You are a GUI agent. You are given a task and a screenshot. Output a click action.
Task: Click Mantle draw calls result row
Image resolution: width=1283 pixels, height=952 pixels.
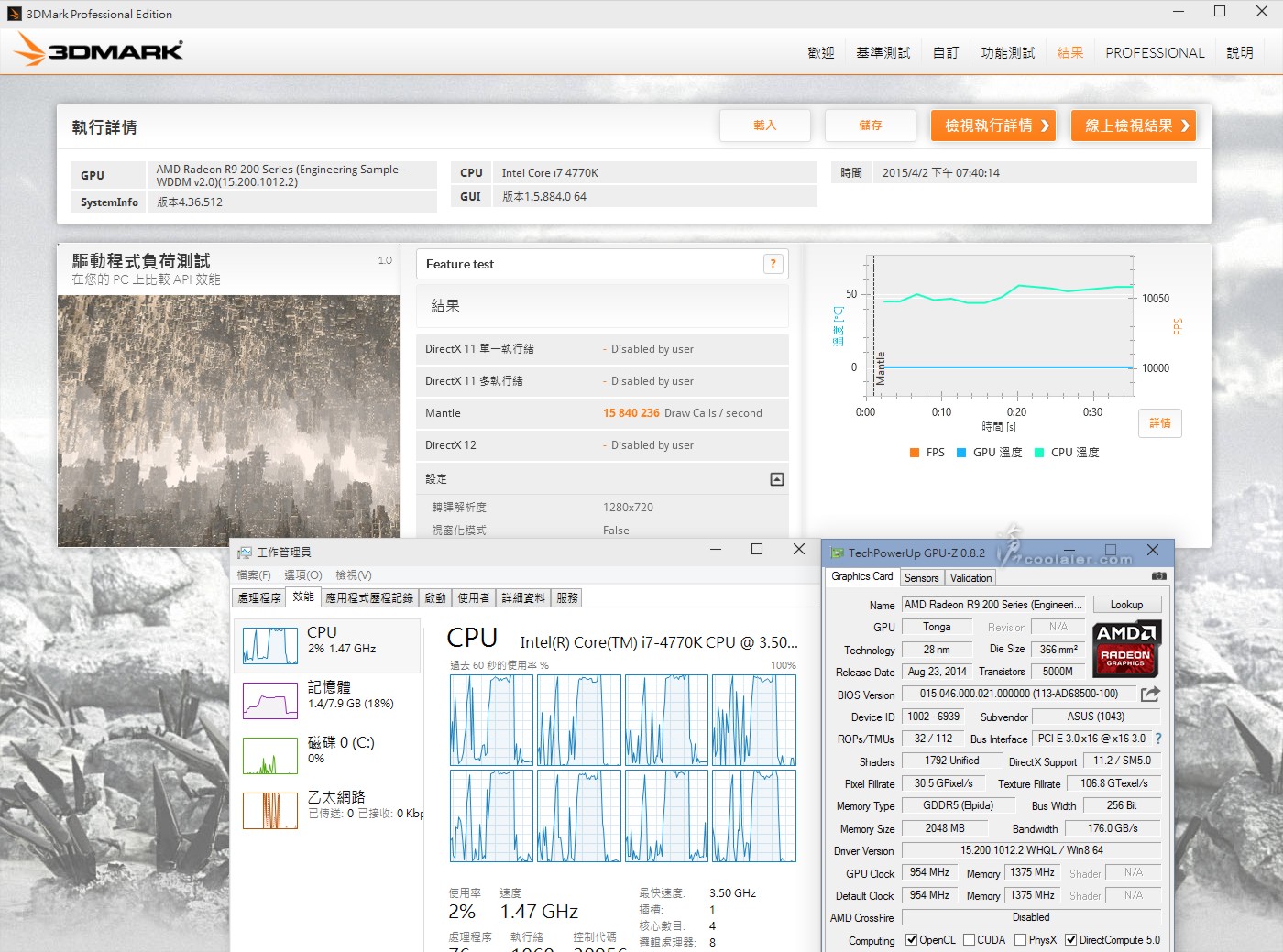[602, 413]
